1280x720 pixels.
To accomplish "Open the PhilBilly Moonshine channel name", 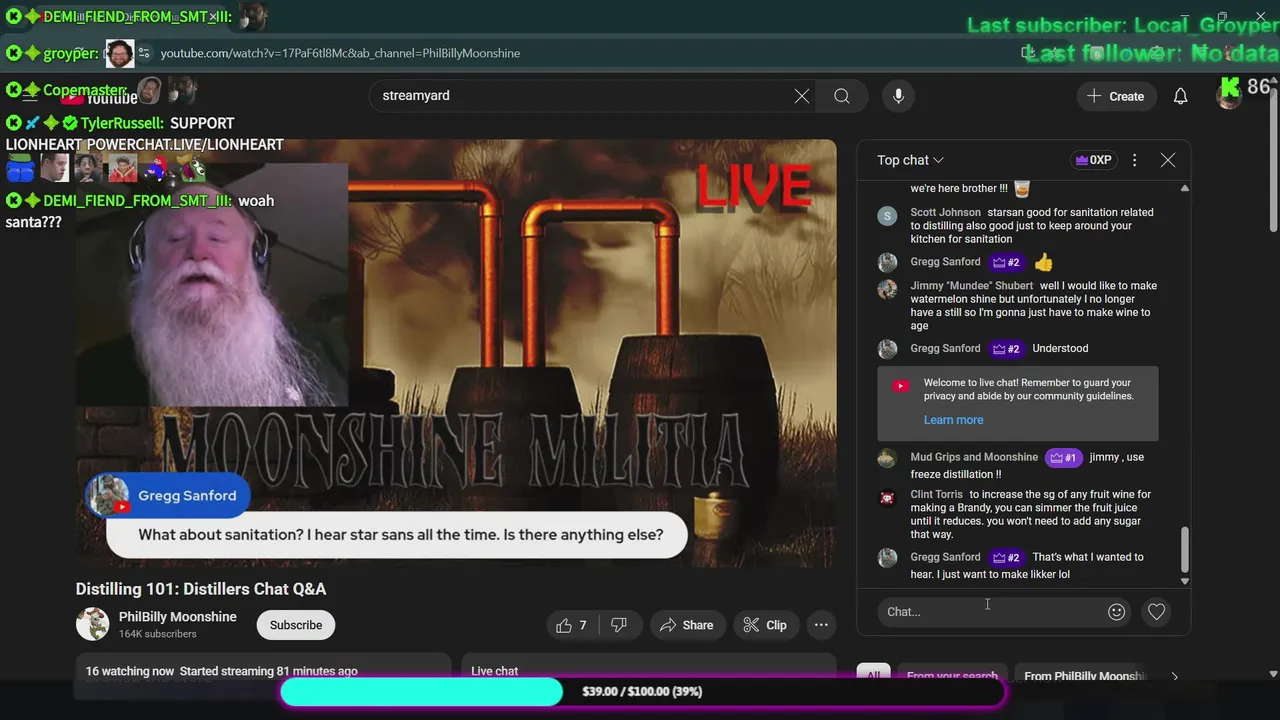I will [x=178, y=617].
